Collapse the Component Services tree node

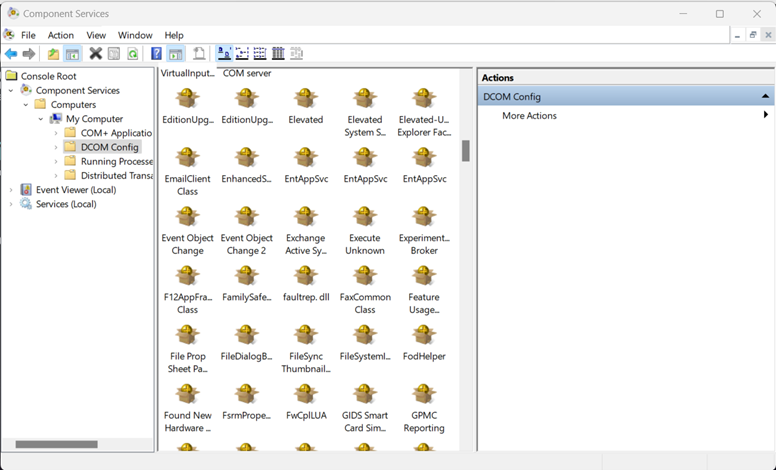11,91
